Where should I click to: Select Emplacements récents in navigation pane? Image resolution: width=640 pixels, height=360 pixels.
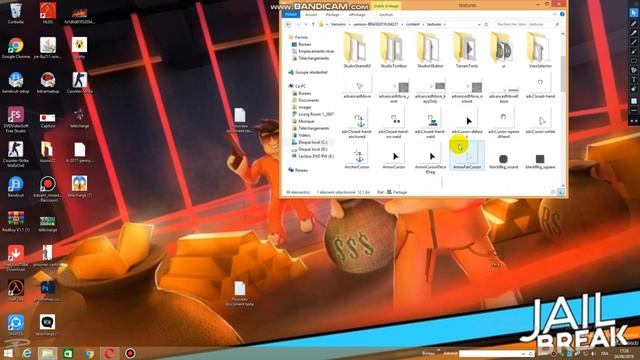coord(313,51)
